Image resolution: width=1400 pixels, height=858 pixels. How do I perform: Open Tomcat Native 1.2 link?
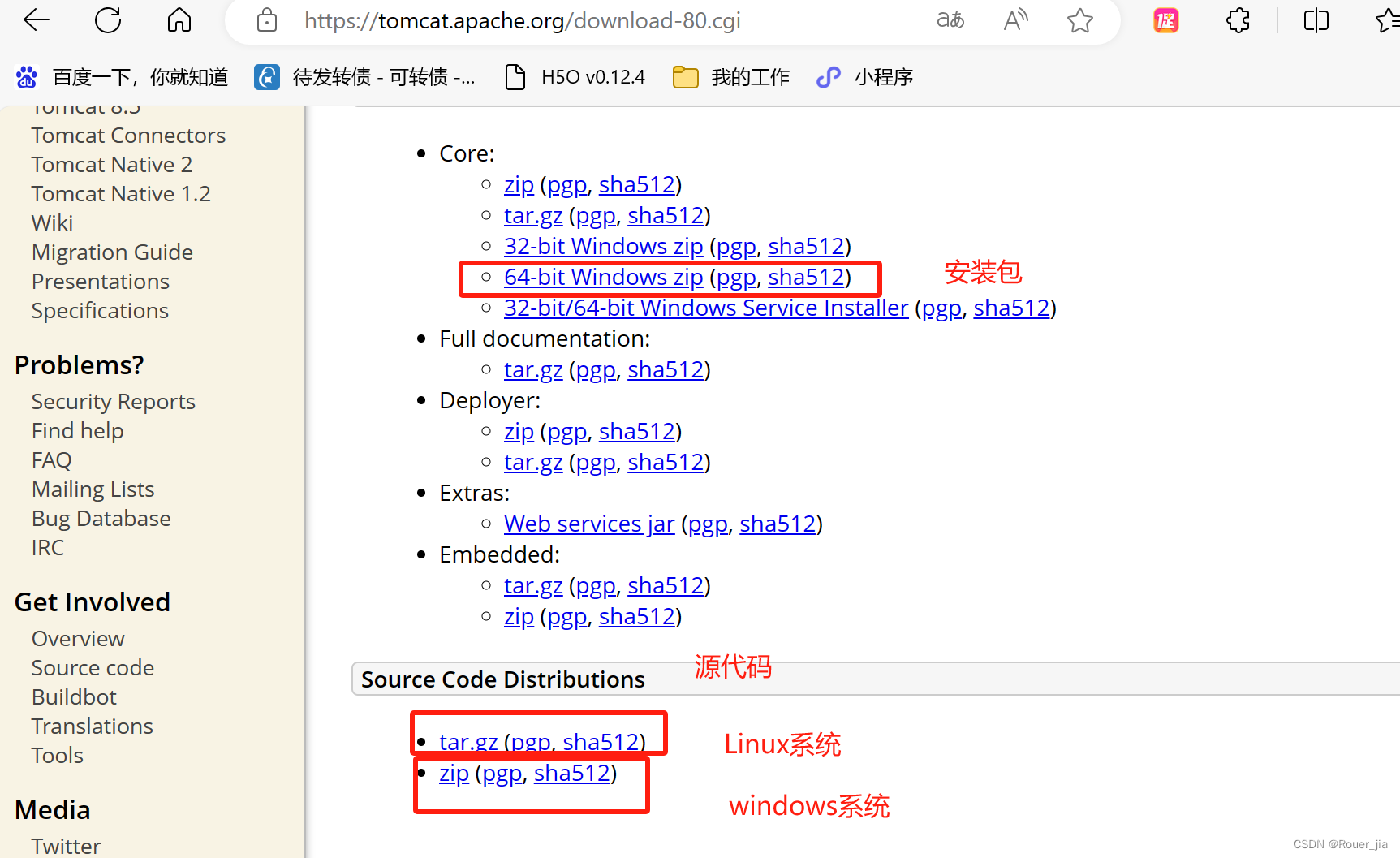[x=121, y=194]
